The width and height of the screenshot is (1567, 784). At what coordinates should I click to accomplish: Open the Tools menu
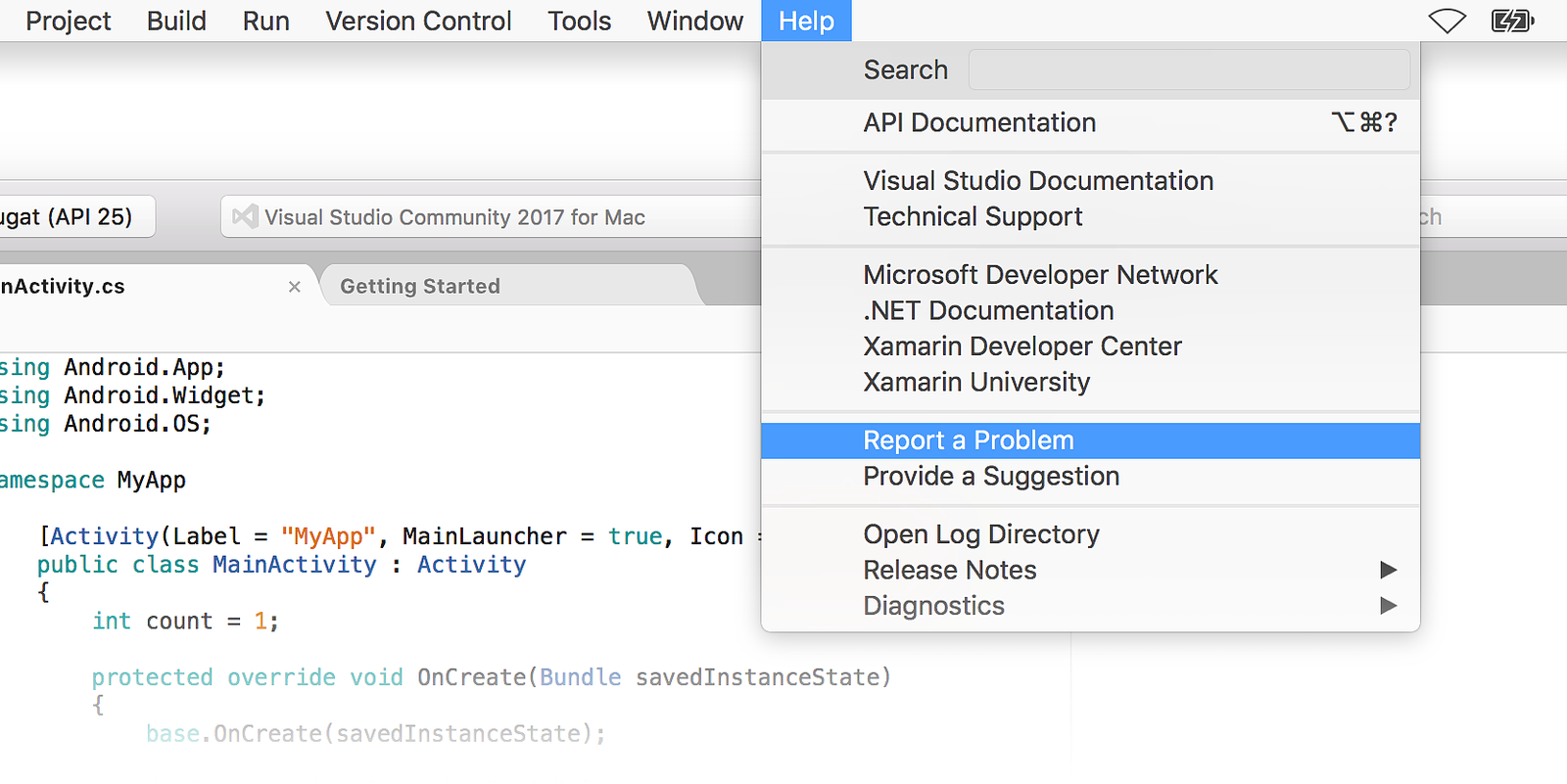tap(579, 21)
